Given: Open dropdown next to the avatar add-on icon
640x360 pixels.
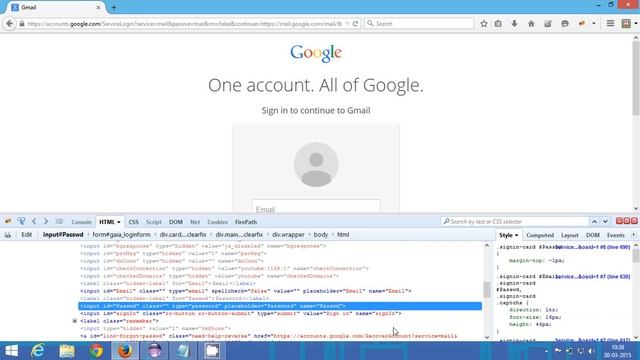Looking at the screenshot, I should 636,24.
